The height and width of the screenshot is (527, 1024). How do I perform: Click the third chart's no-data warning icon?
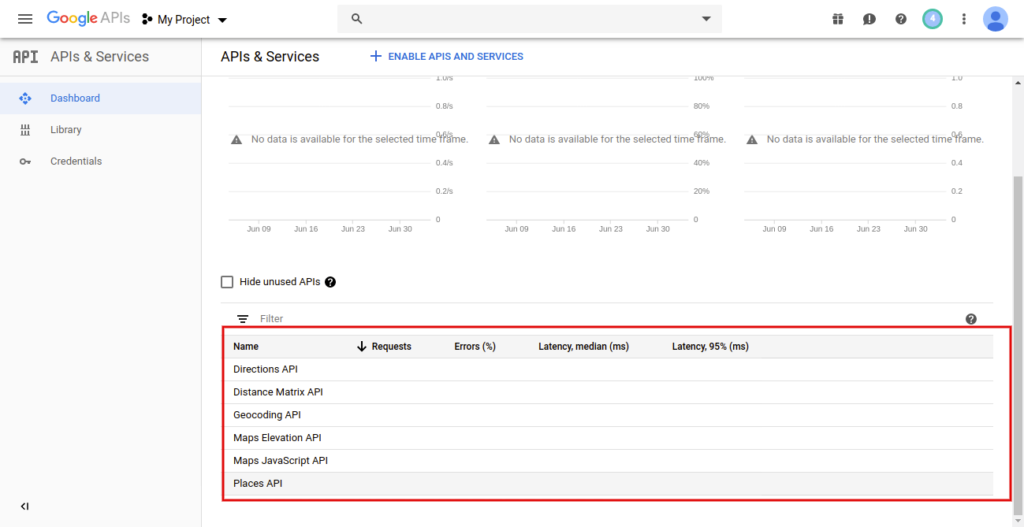point(752,140)
